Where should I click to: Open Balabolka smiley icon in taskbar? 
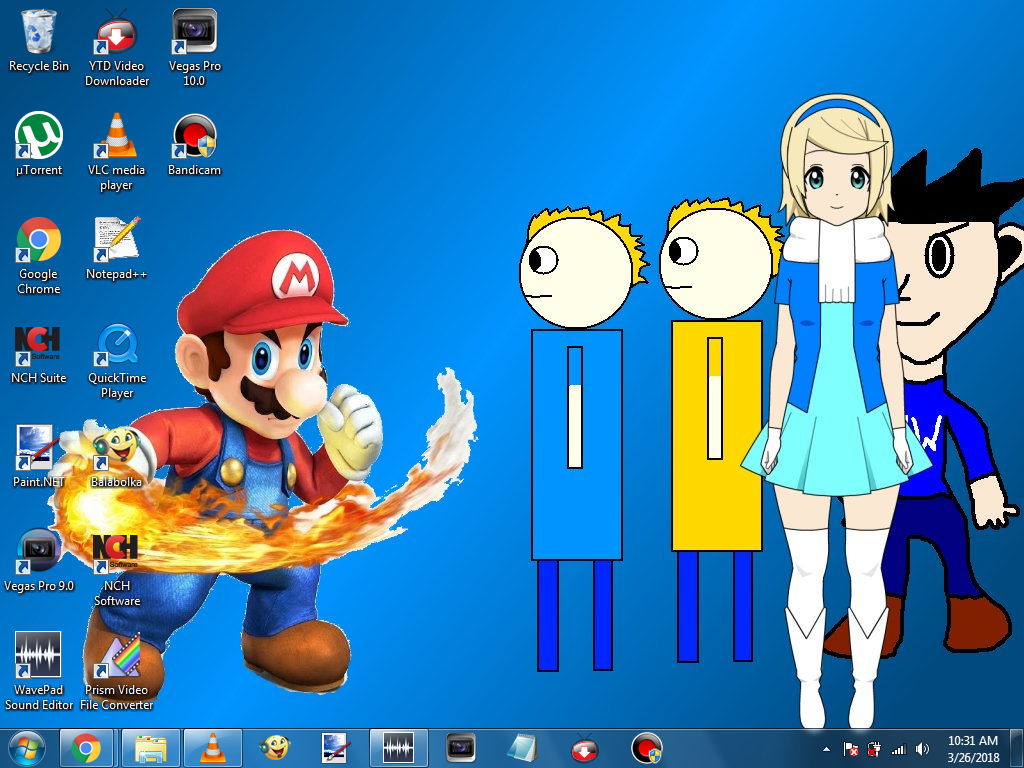(275, 748)
